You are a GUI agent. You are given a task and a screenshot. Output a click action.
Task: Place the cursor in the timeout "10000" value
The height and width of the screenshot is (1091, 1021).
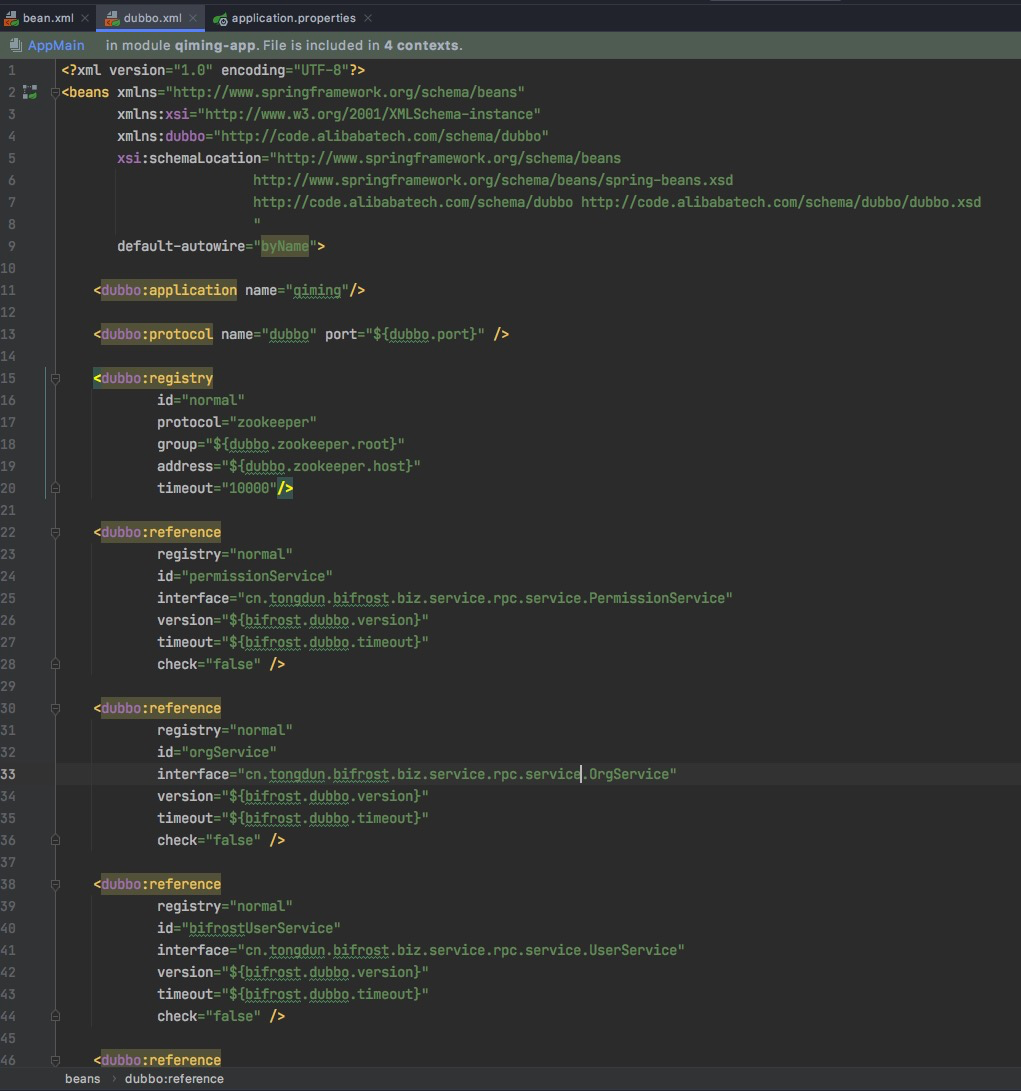(x=250, y=488)
